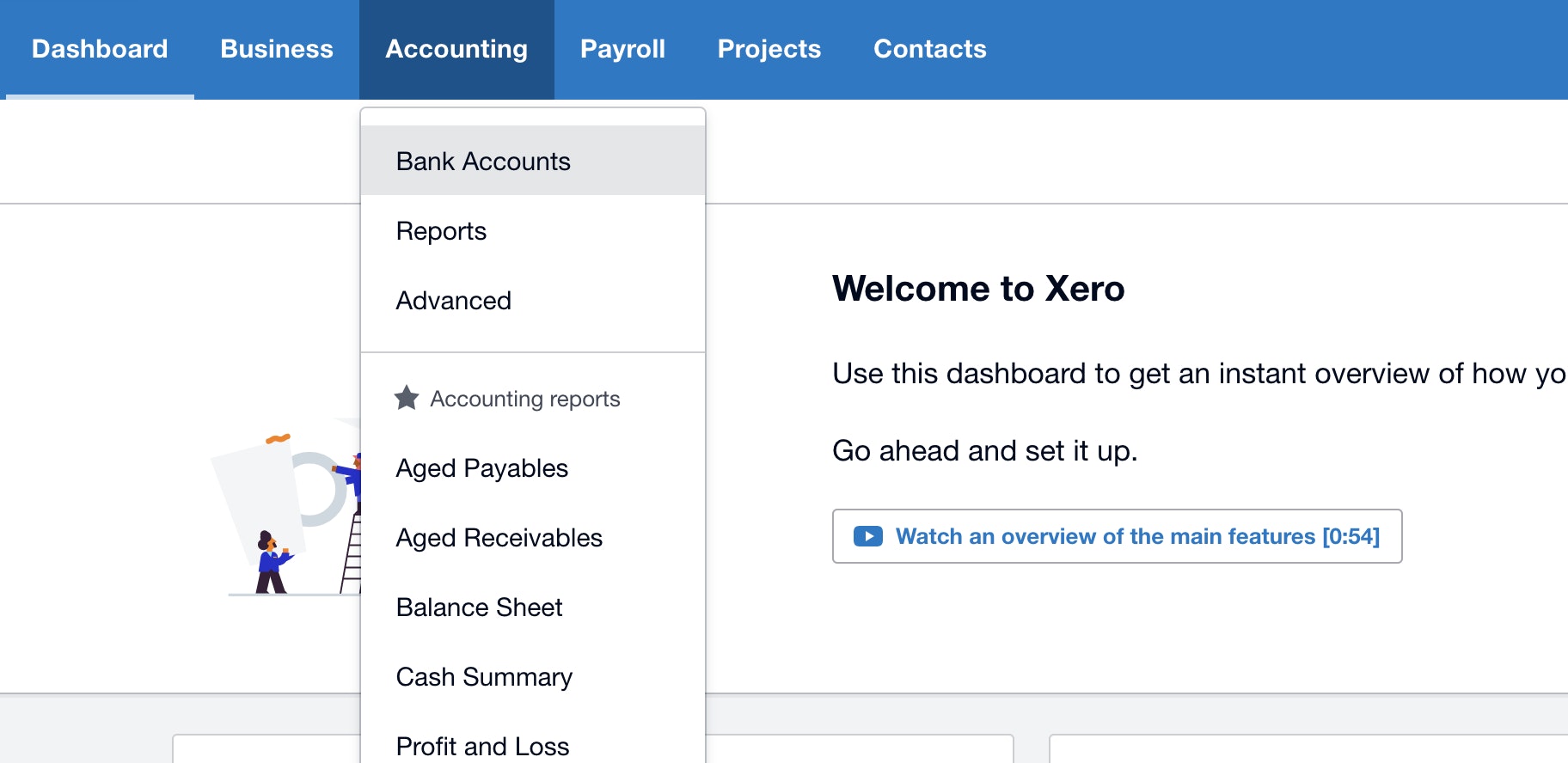Open the Contacts menu
The height and width of the screenshot is (763, 1568).
930,49
